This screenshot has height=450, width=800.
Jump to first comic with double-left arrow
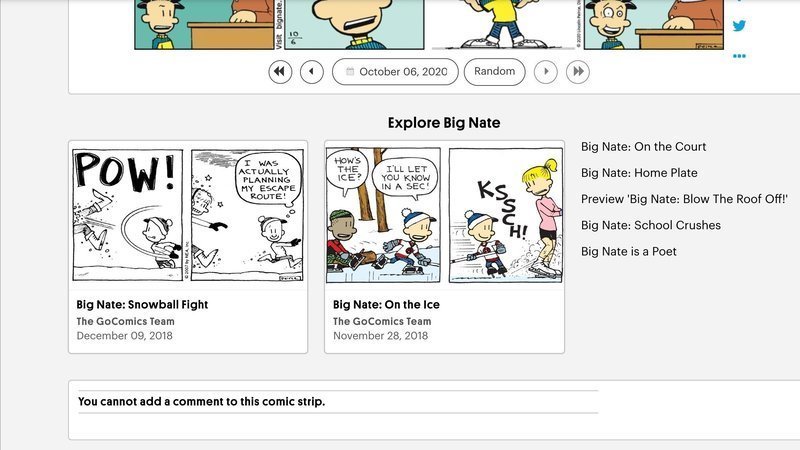click(x=280, y=71)
